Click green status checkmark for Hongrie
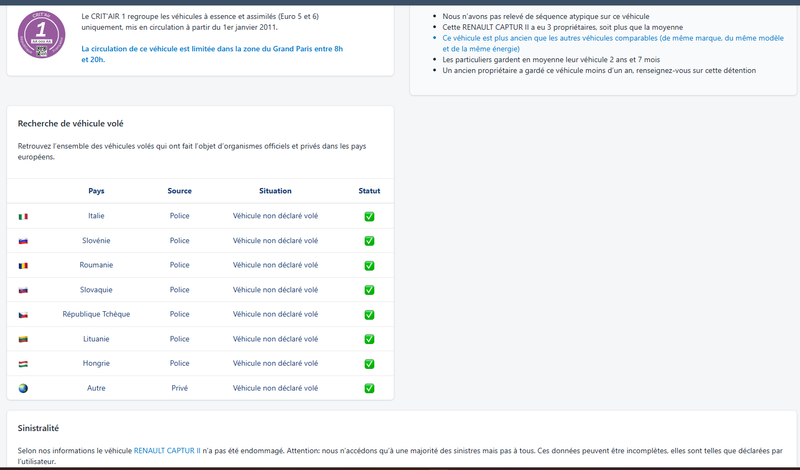 pos(369,364)
